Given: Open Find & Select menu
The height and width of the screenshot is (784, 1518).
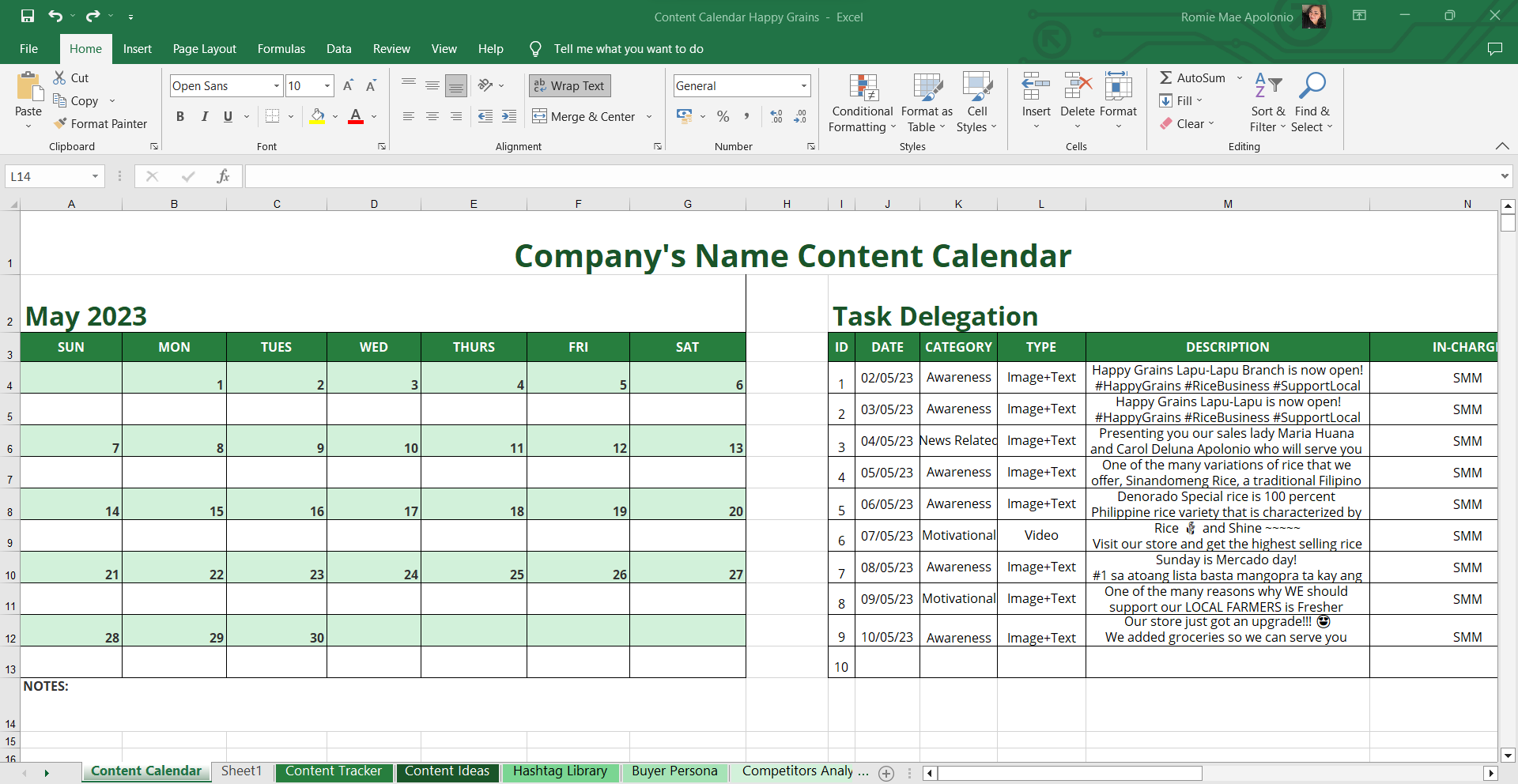Looking at the screenshot, I should coord(1312,104).
